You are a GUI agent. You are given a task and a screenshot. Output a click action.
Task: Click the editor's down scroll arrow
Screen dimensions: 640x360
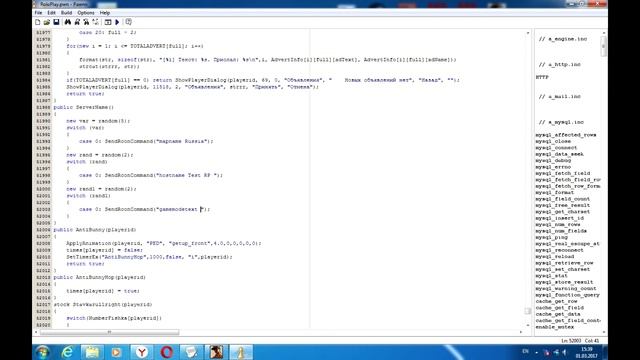528,325
